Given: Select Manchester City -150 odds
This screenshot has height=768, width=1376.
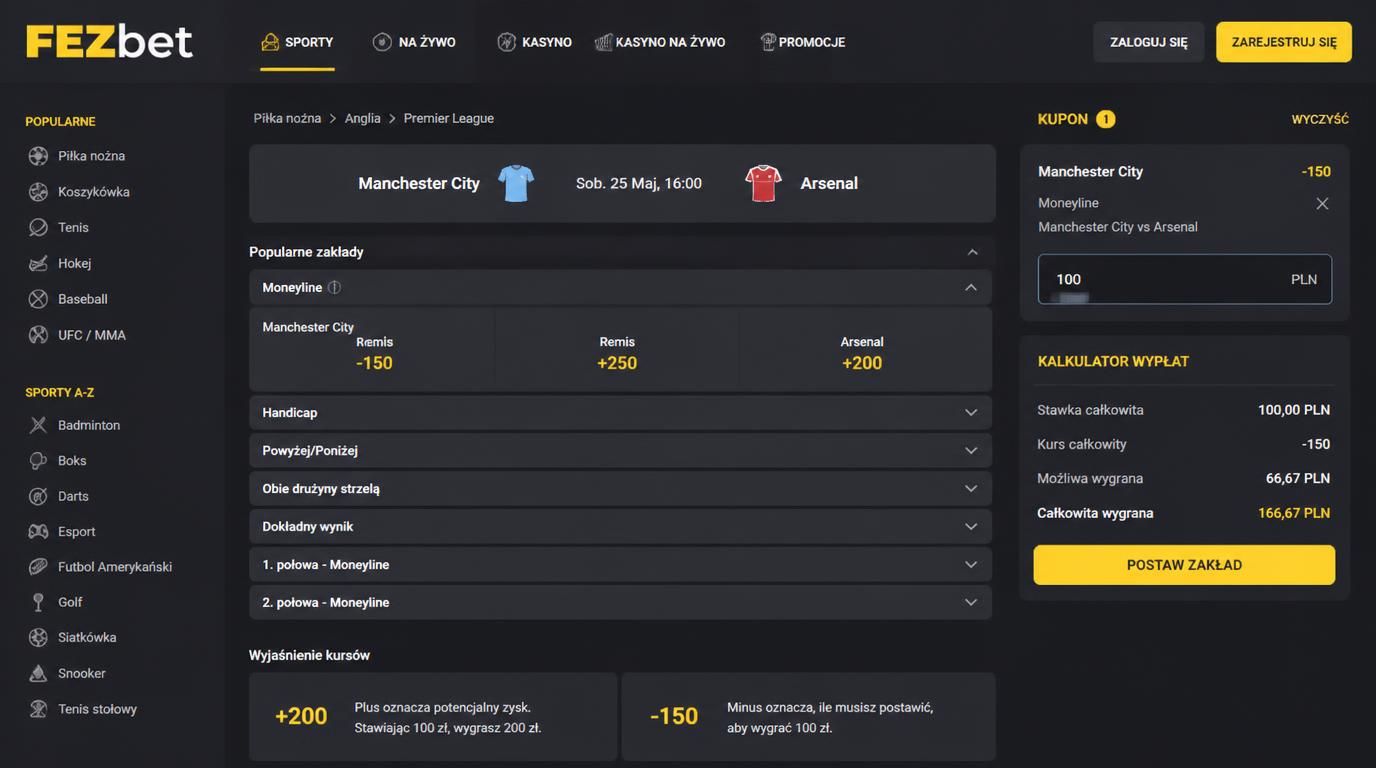Looking at the screenshot, I should [x=372, y=349].
